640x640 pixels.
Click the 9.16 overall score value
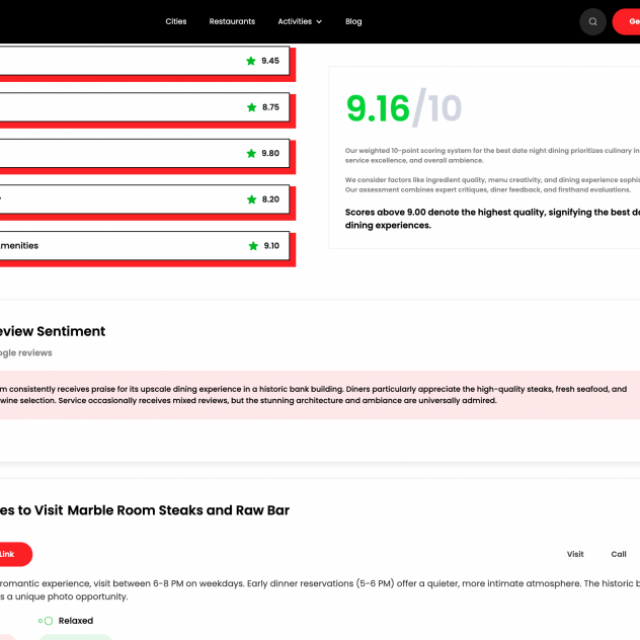(378, 109)
